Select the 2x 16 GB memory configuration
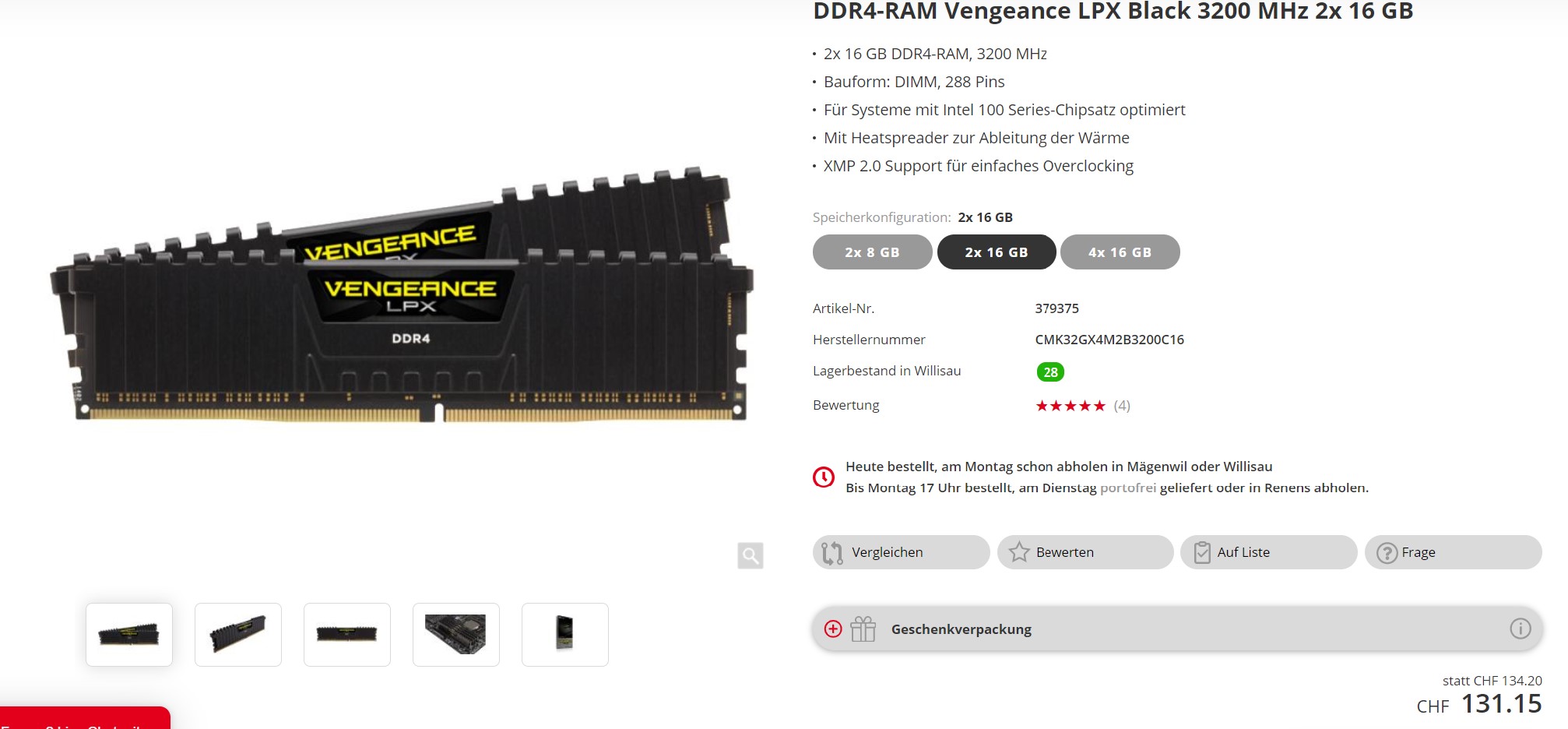Viewport: 1568px width, 729px height. [997, 252]
